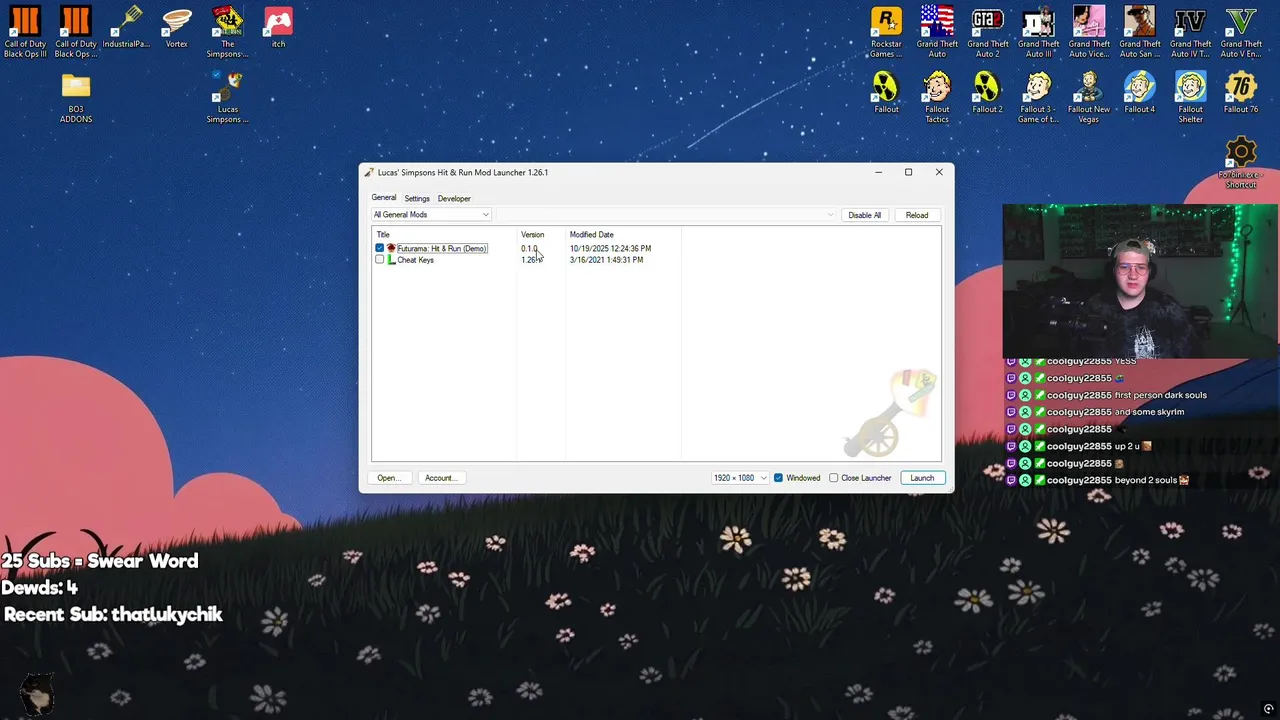Image resolution: width=1280 pixels, height=720 pixels.
Task: Switch to the Developer tab
Action: 454,198
